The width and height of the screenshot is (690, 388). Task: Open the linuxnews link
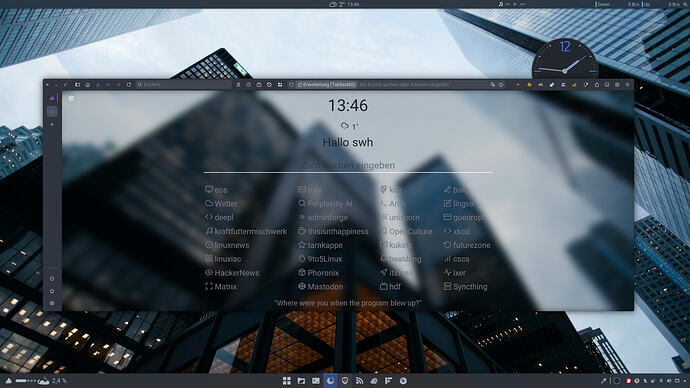click(x=227, y=245)
